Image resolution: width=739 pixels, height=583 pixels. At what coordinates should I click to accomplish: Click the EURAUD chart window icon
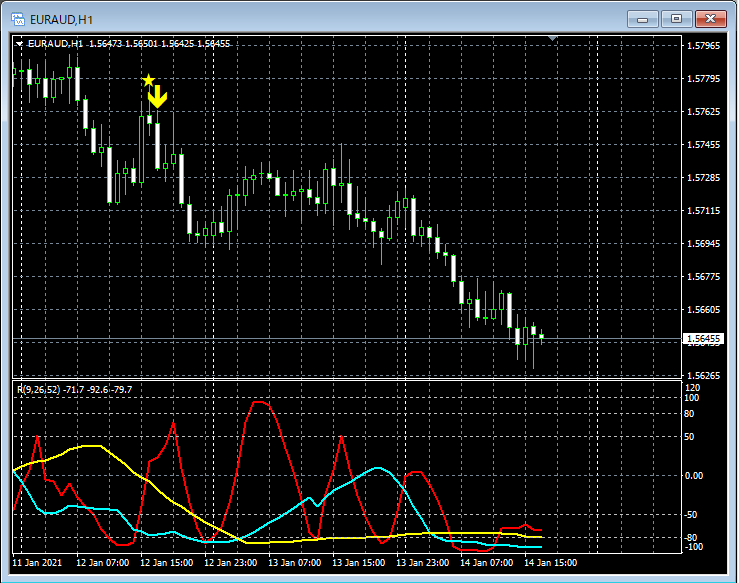[x=17, y=18]
